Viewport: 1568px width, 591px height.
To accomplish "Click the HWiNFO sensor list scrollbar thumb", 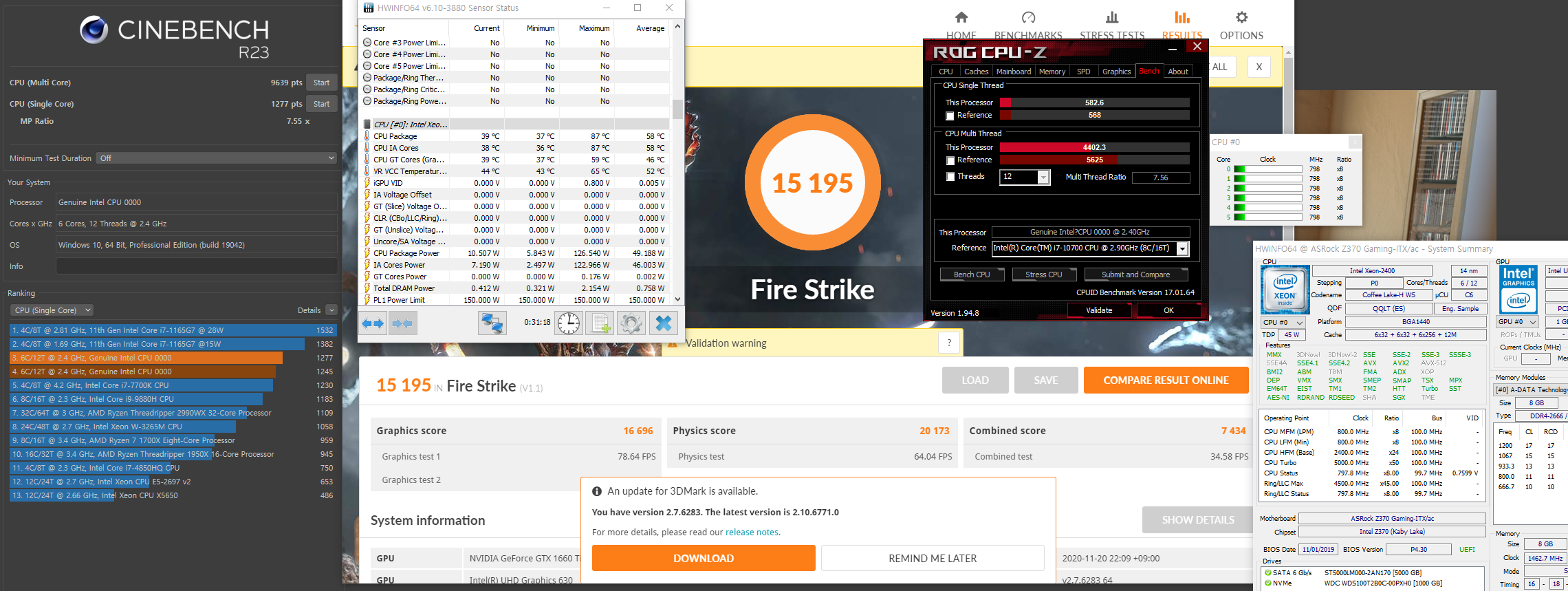I will [x=677, y=109].
